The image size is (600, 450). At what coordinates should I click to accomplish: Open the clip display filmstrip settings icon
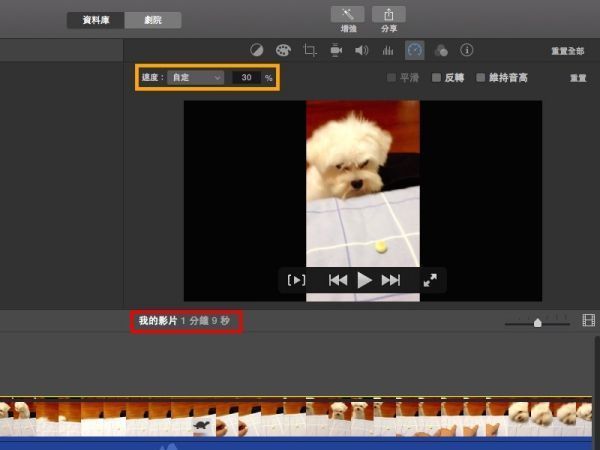pos(589,320)
